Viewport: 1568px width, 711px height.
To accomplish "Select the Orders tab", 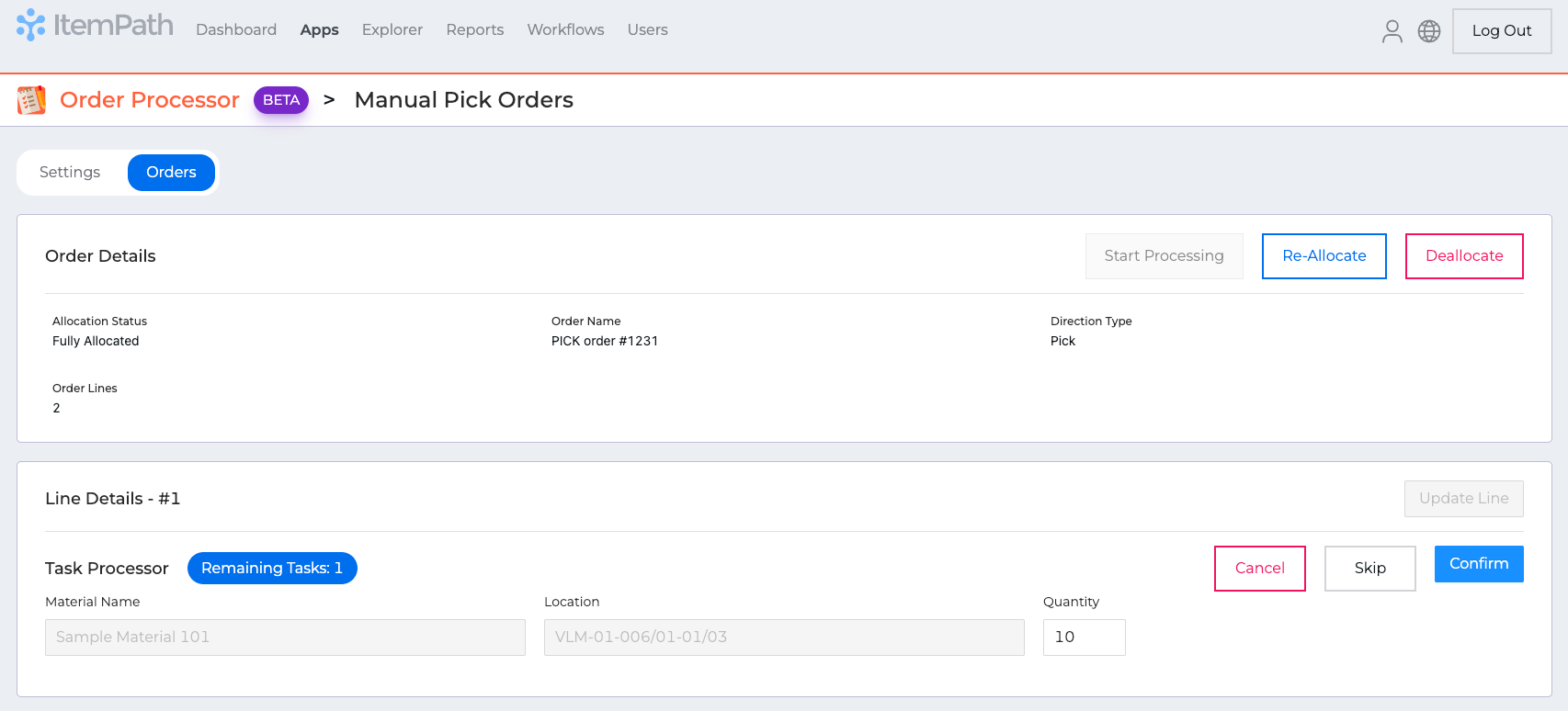I will 171,173.
